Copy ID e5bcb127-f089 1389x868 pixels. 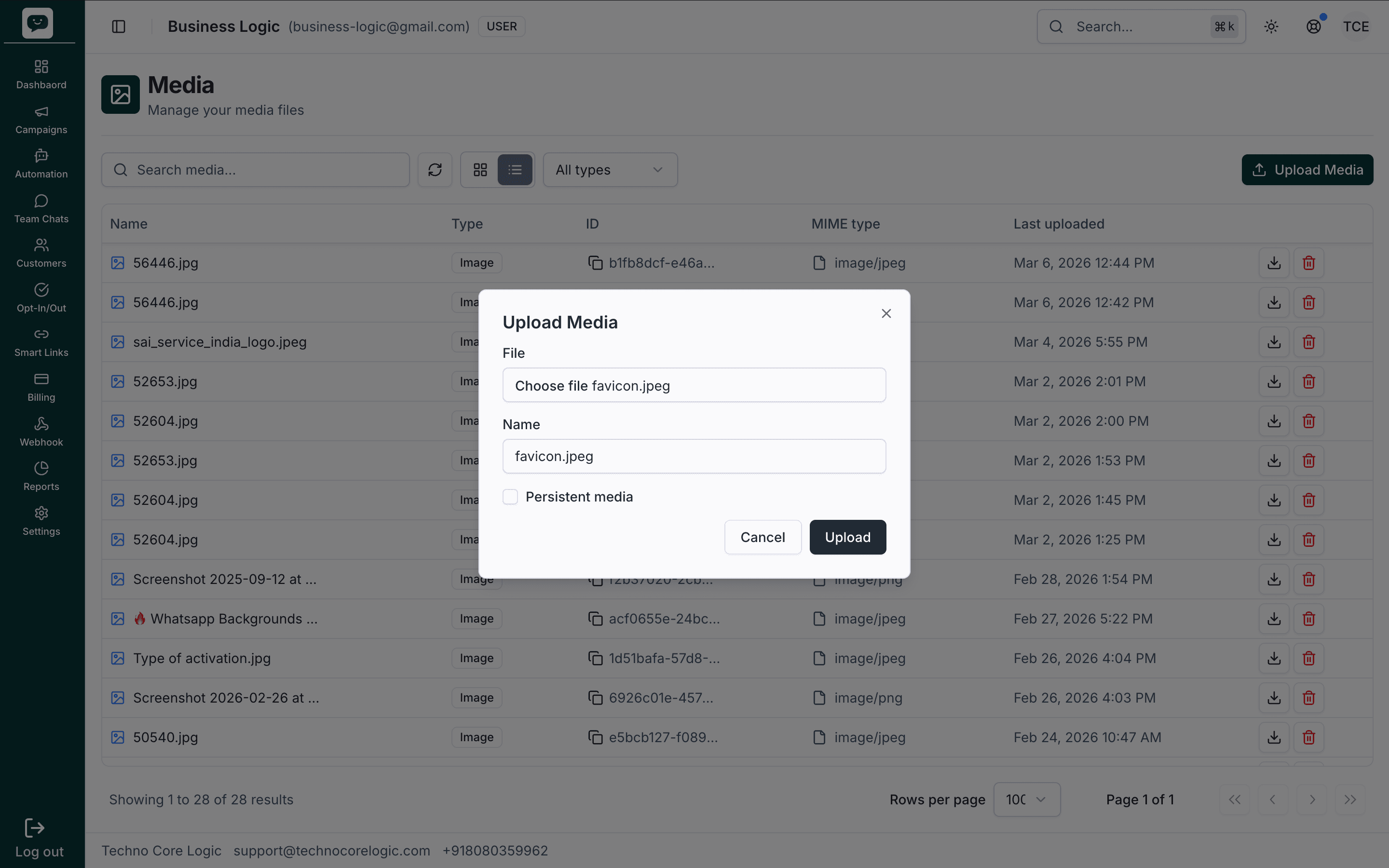tap(595, 738)
